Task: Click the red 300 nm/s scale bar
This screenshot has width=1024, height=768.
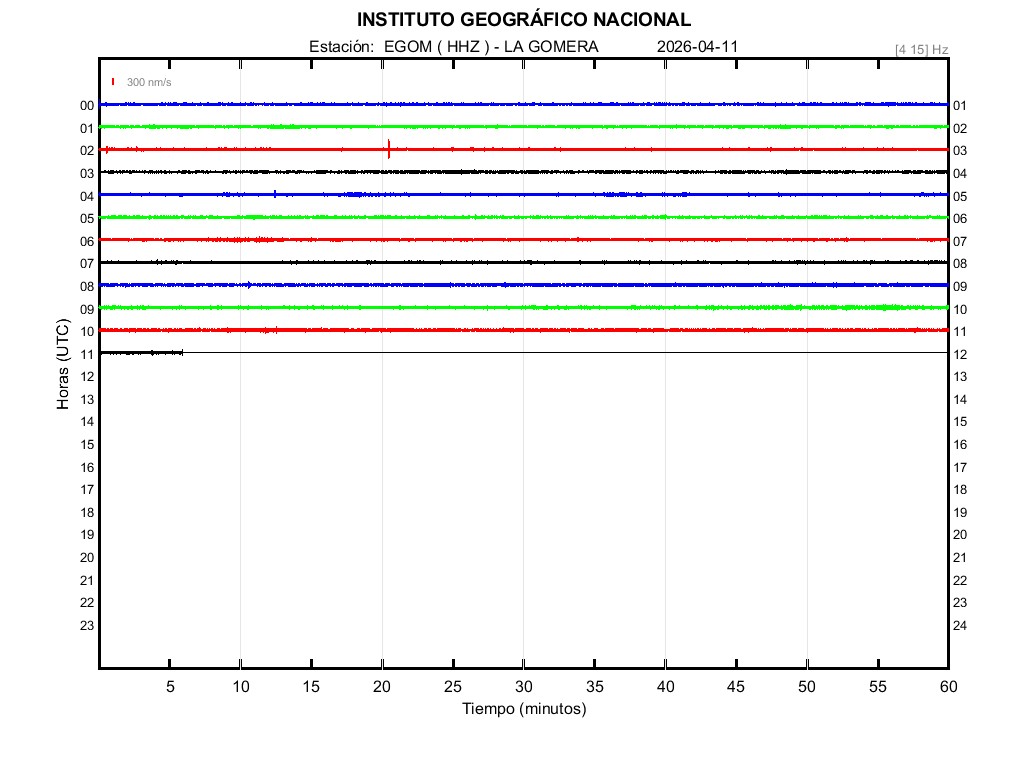Action: pos(113,82)
